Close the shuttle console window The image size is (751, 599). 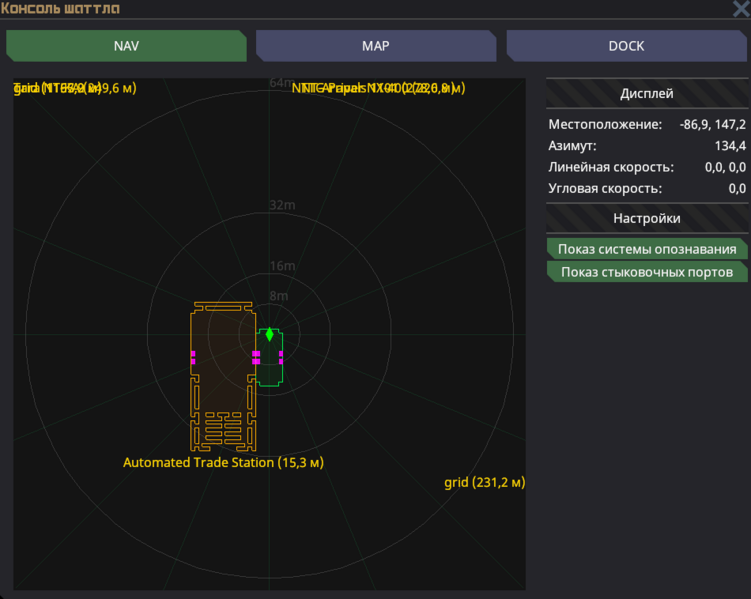coord(741,9)
